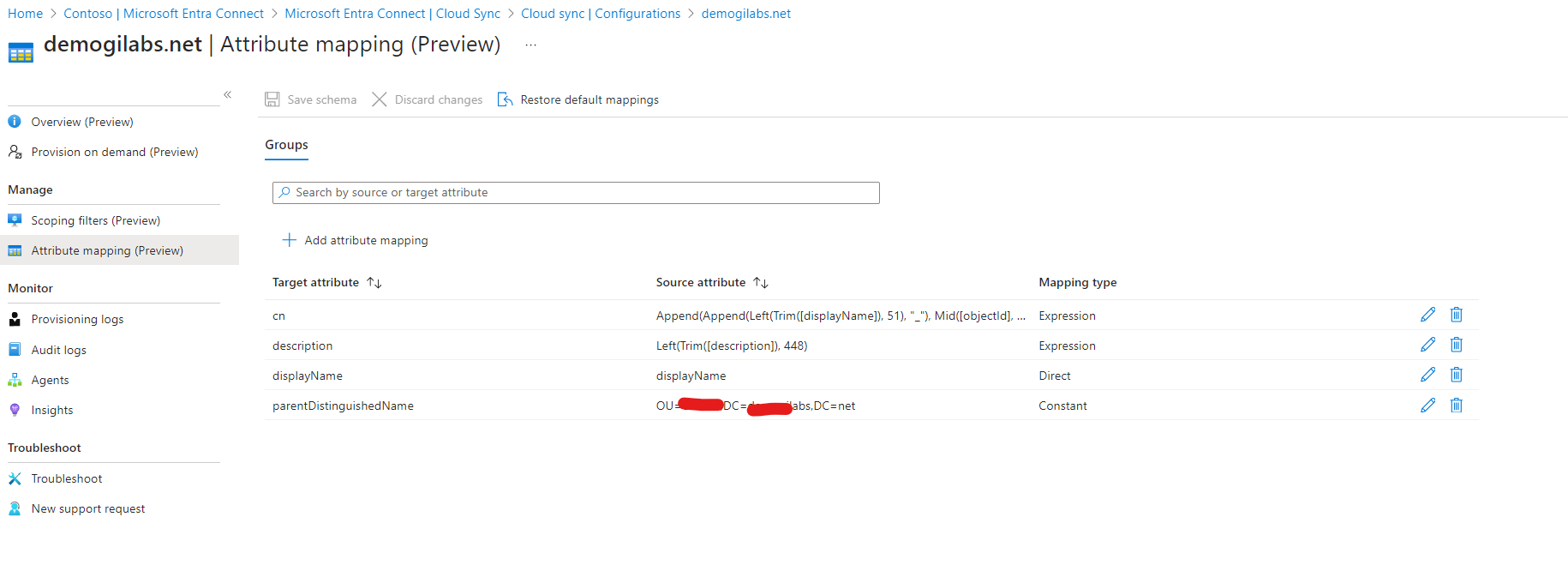Open Overview (Preview) in sidebar

82,122
